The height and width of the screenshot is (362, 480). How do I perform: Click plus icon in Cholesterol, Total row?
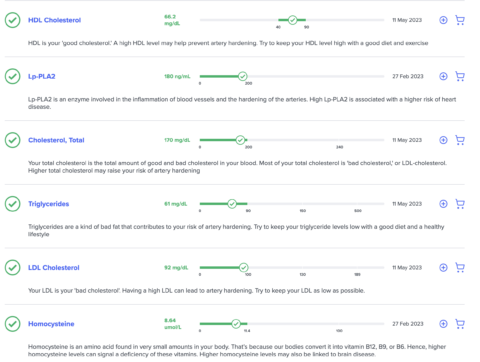tap(443, 140)
